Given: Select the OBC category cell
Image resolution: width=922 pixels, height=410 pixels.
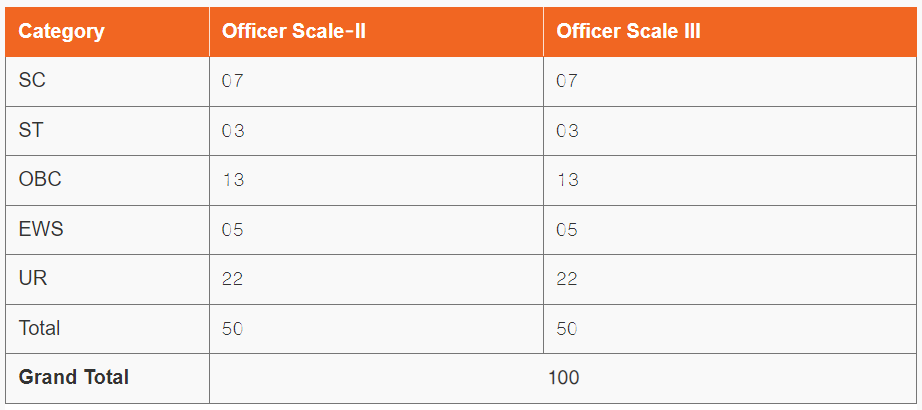Looking at the screenshot, I should (x=107, y=180).
